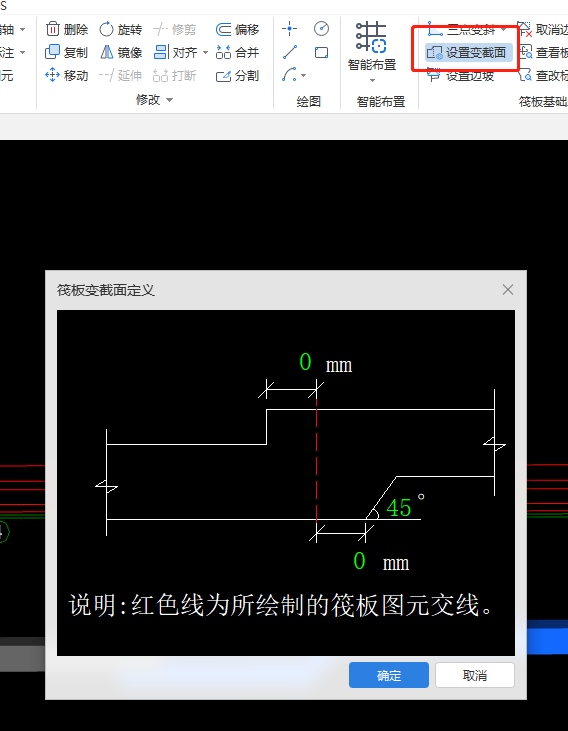This screenshot has width=568, height=731.
Task: Edit the 45 degree angle value
Action: (399, 508)
